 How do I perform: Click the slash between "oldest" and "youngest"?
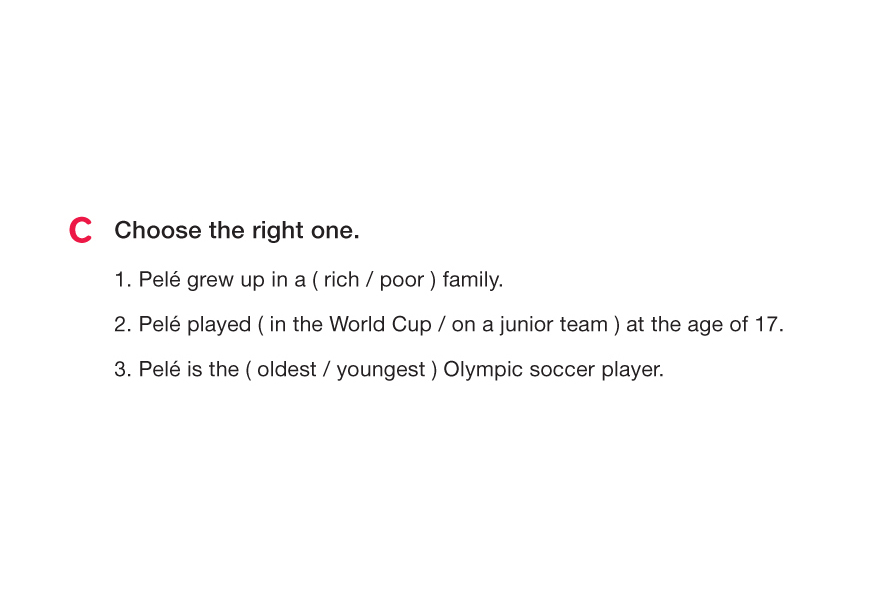326,370
